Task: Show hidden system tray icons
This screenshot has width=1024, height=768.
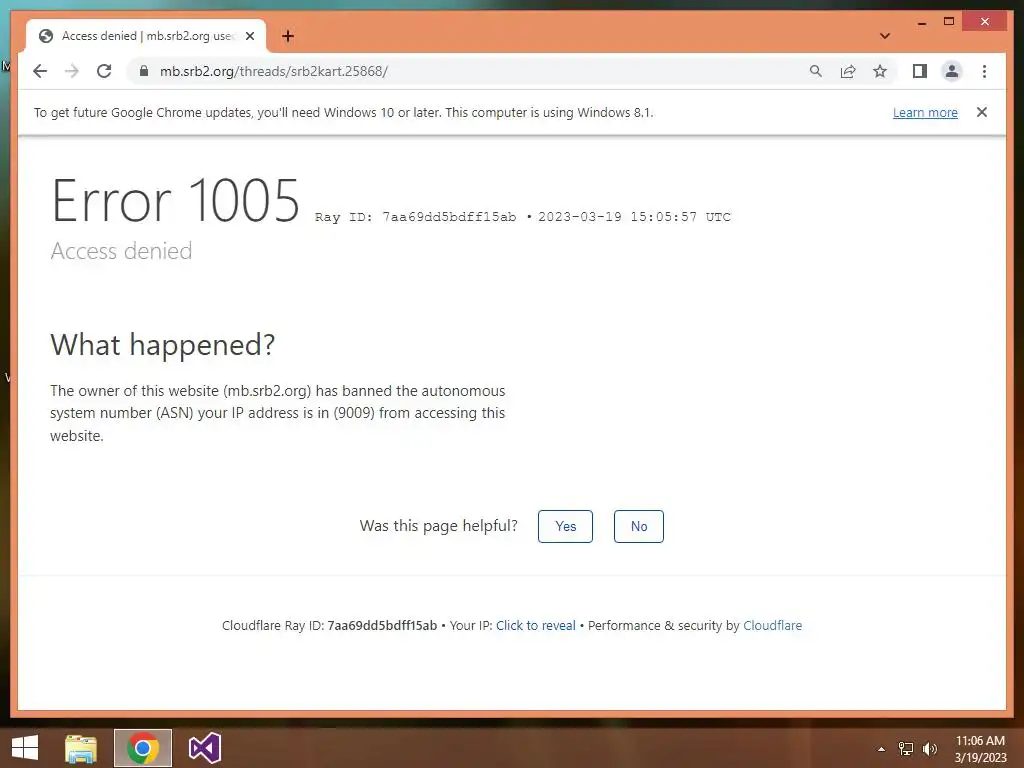Action: [881, 749]
